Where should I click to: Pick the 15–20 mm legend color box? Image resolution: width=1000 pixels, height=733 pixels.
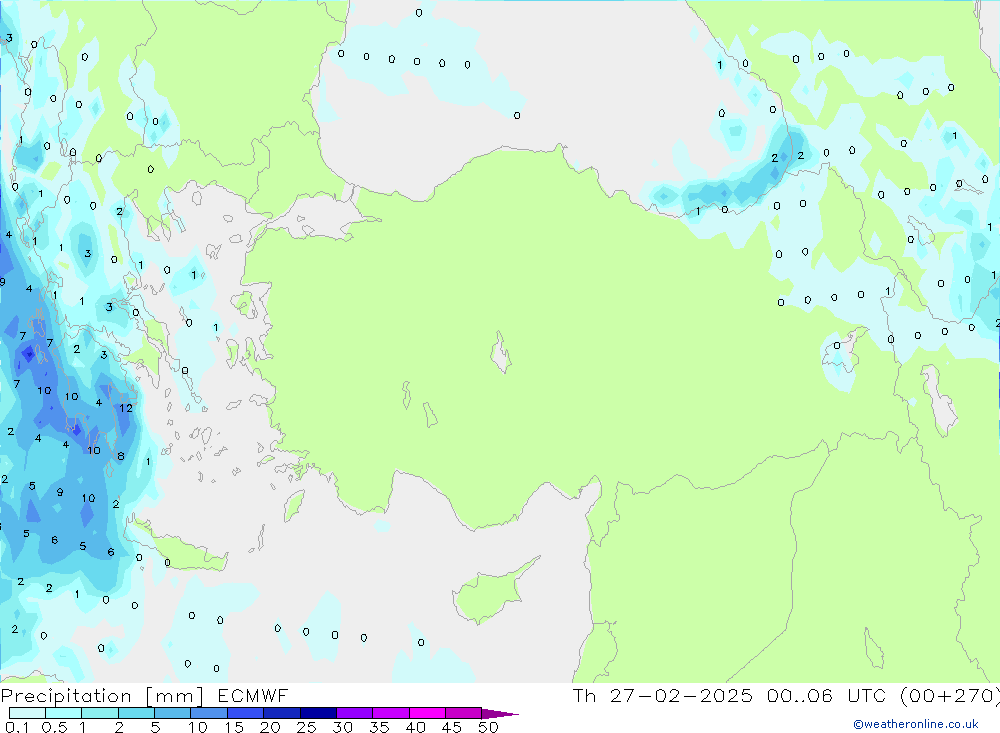pos(245,713)
